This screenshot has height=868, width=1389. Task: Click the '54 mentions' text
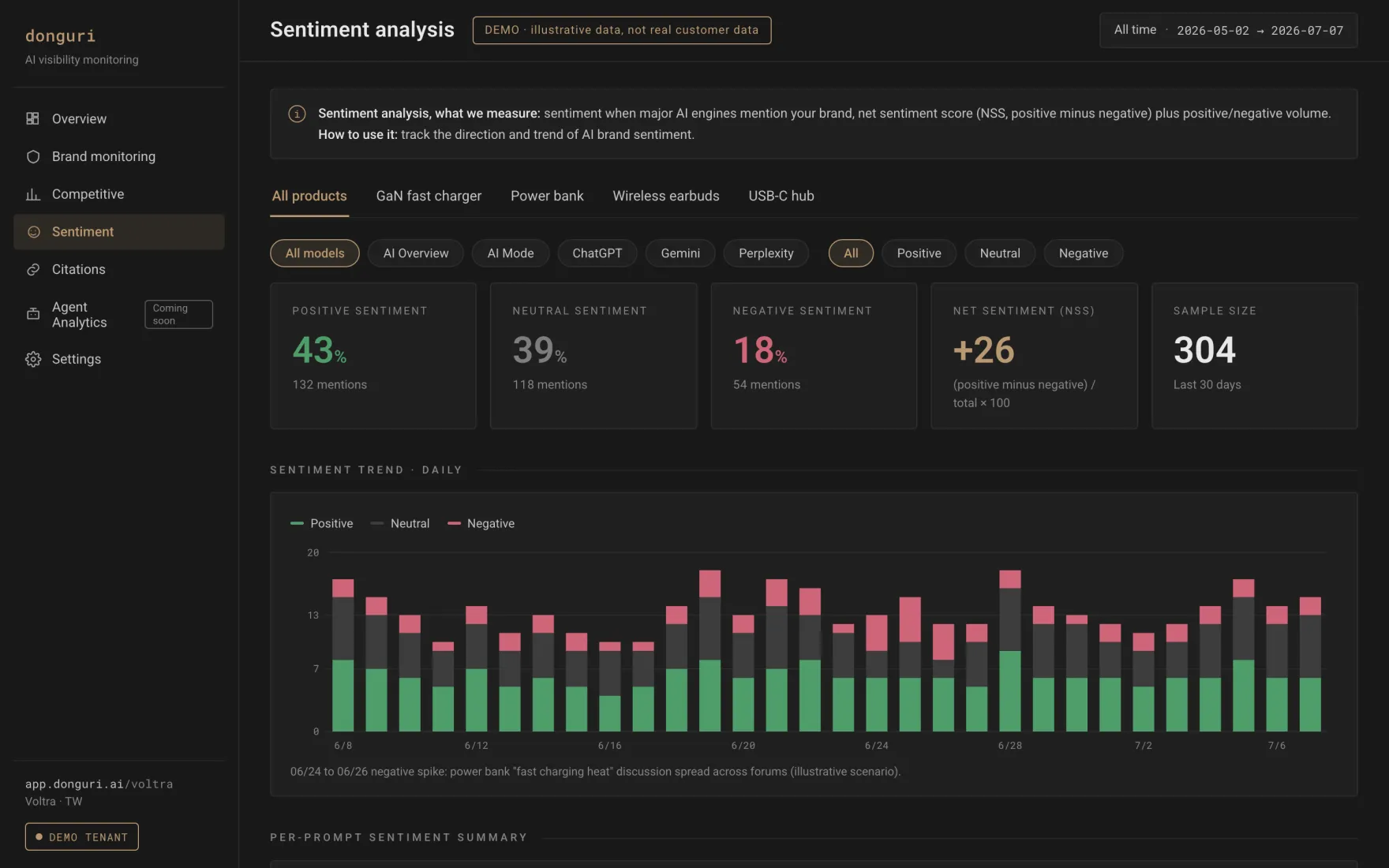pos(766,385)
